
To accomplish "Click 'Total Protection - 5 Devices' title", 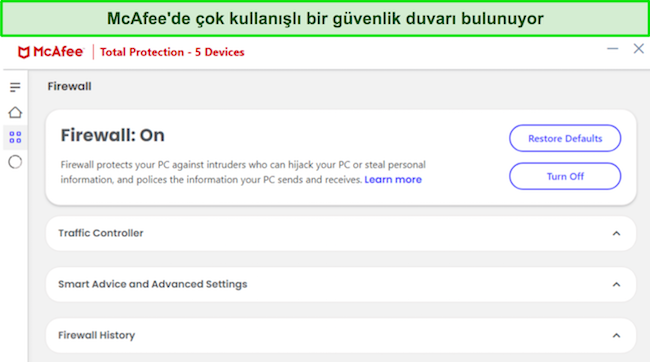I will coord(172,52).
